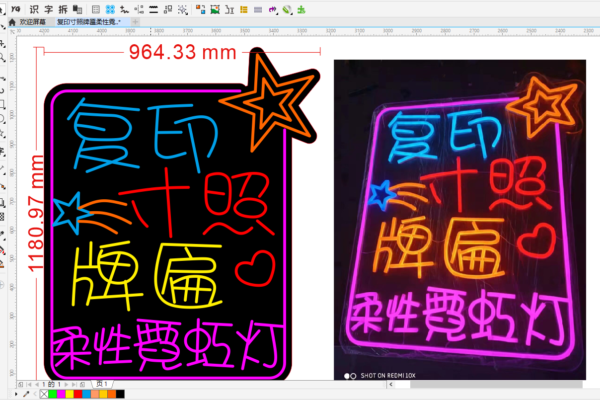Choose the magenta swatch
Screen dimensions: 600x400
61,394
